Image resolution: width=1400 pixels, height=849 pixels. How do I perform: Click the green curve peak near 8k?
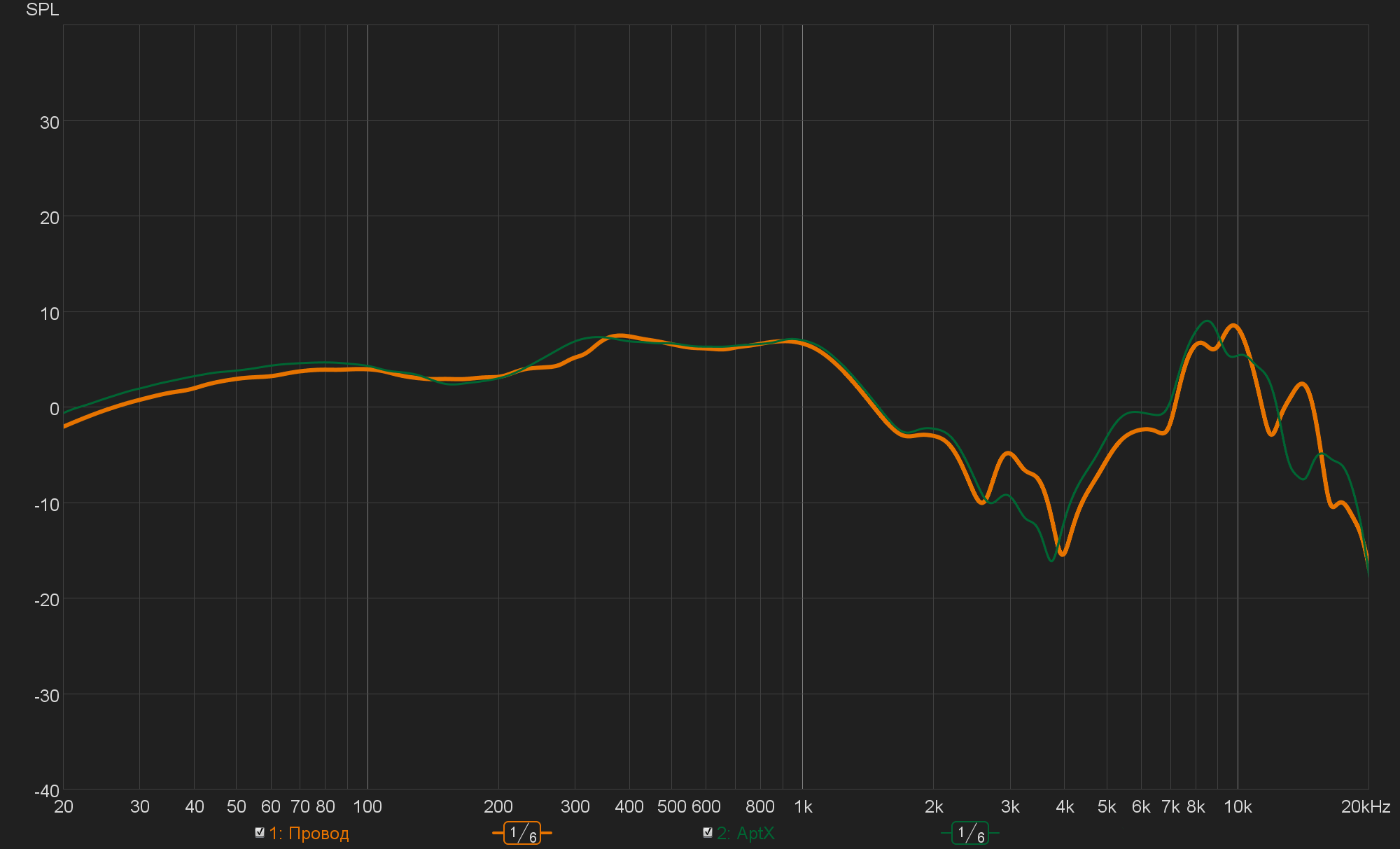point(1207,321)
